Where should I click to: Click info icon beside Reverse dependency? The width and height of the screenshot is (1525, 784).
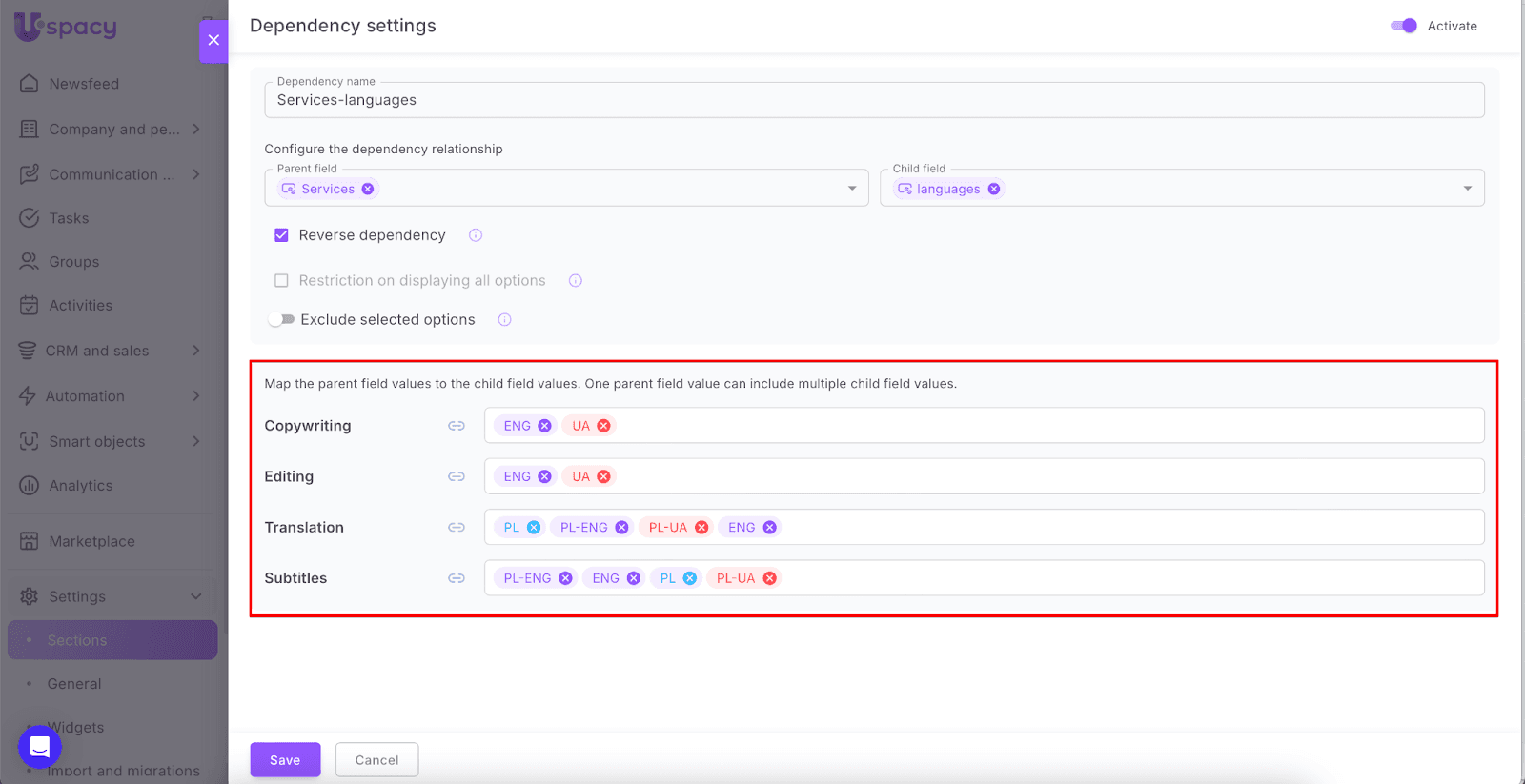pyautogui.click(x=476, y=235)
